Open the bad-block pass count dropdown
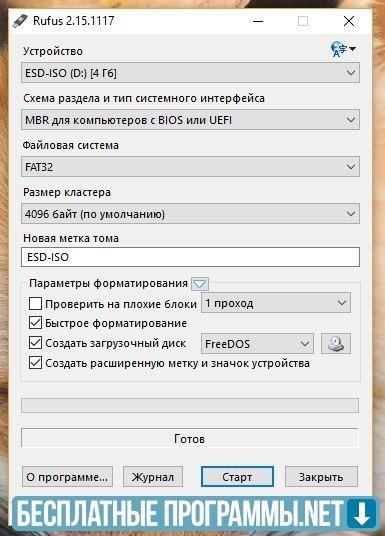The width and height of the screenshot is (385, 536). [x=276, y=303]
